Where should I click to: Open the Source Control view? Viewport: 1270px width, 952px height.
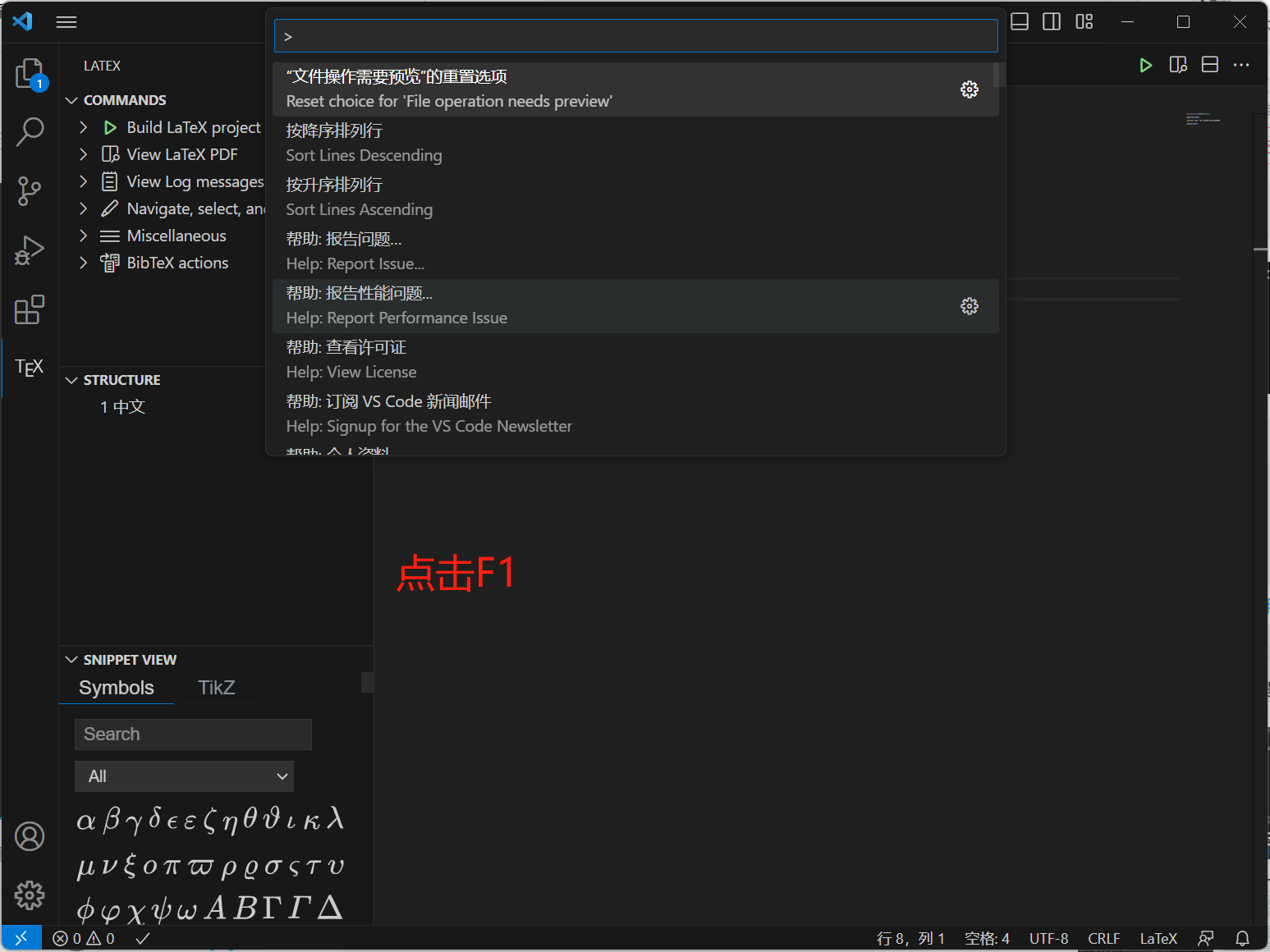click(x=30, y=190)
